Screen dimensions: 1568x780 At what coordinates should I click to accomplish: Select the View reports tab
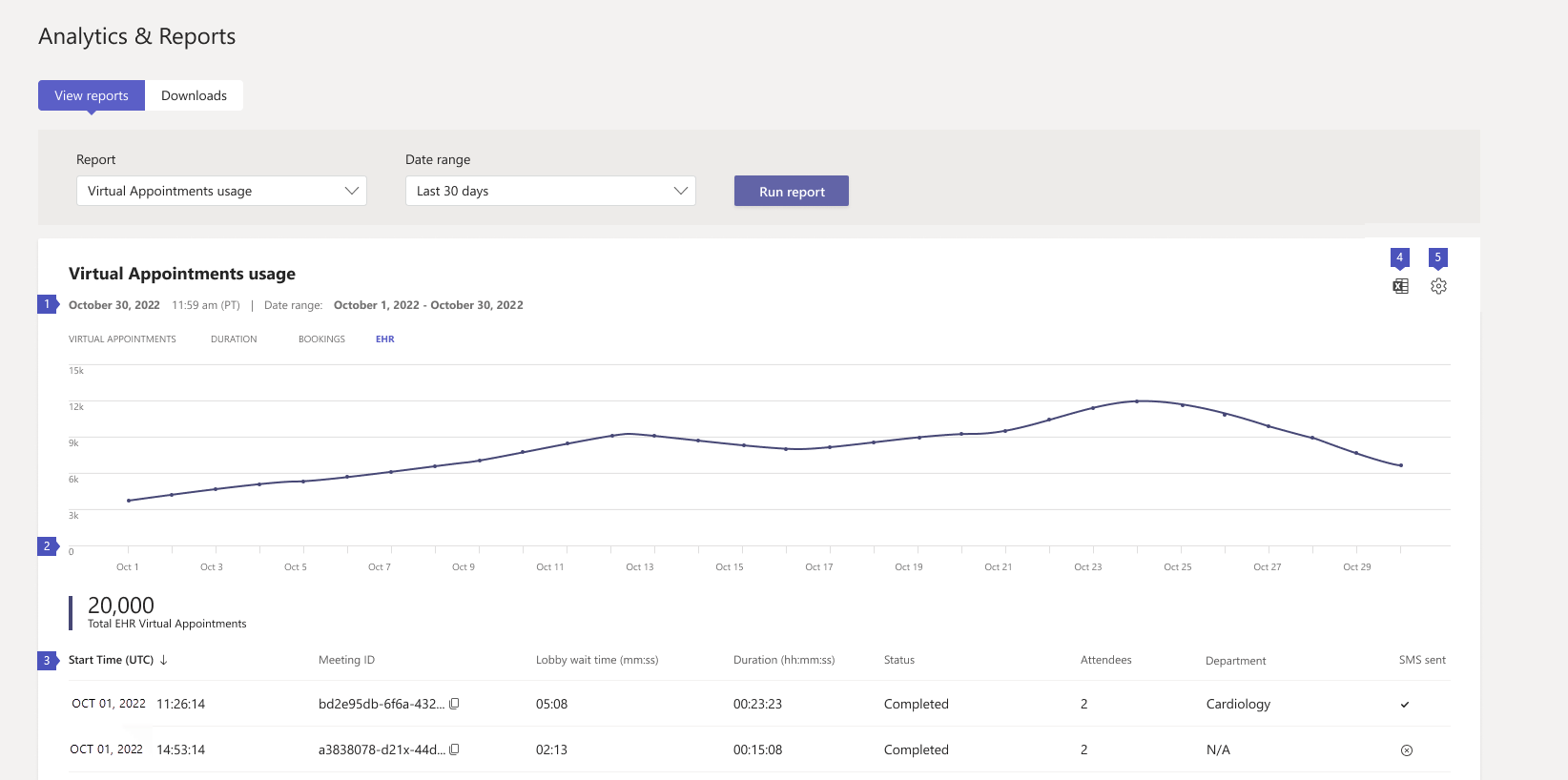tap(92, 95)
